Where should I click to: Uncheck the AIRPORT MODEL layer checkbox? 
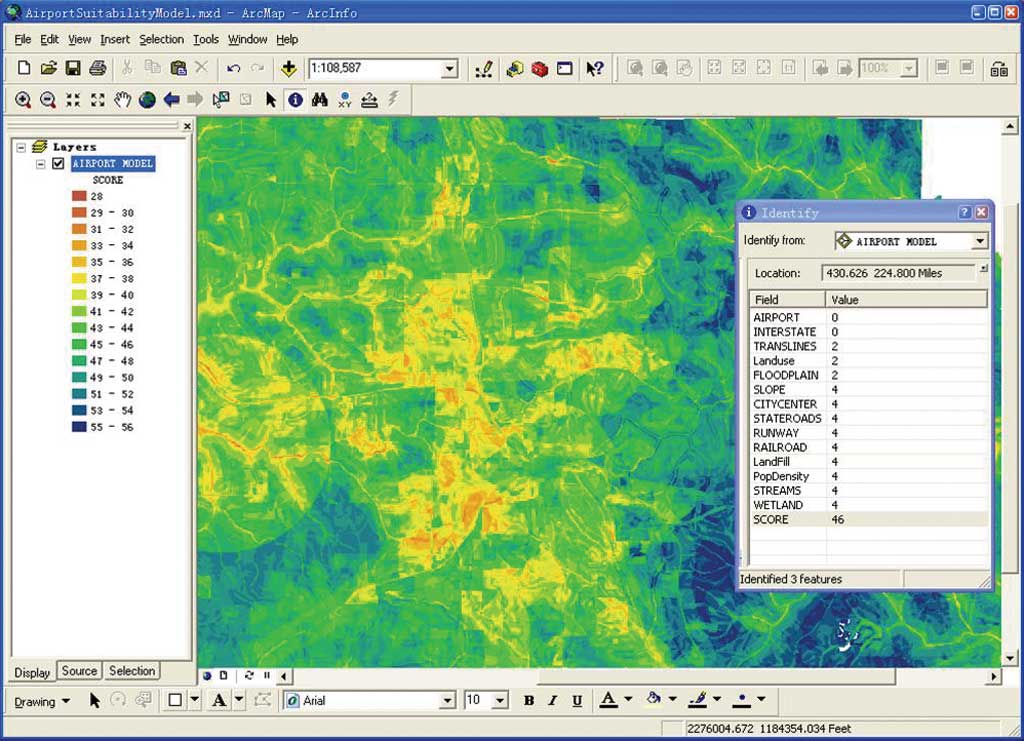point(58,164)
